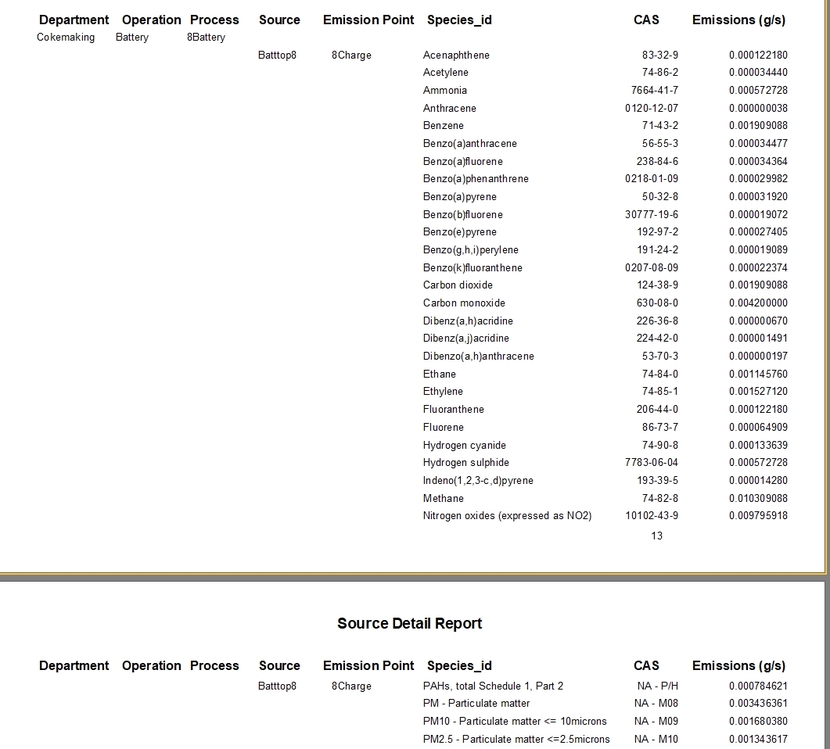Click the Cokemaking department value
The width and height of the screenshot is (830, 749).
[x=66, y=37]
